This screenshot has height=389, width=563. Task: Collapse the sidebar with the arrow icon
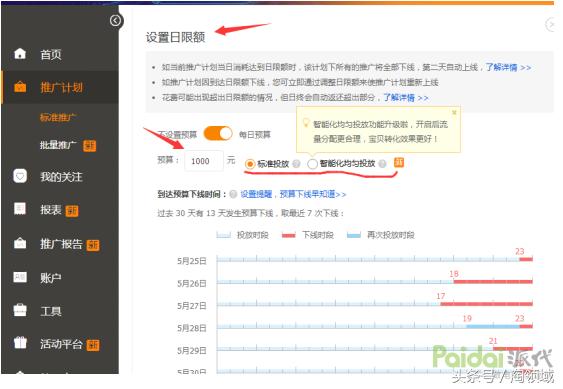coord(116,21)
